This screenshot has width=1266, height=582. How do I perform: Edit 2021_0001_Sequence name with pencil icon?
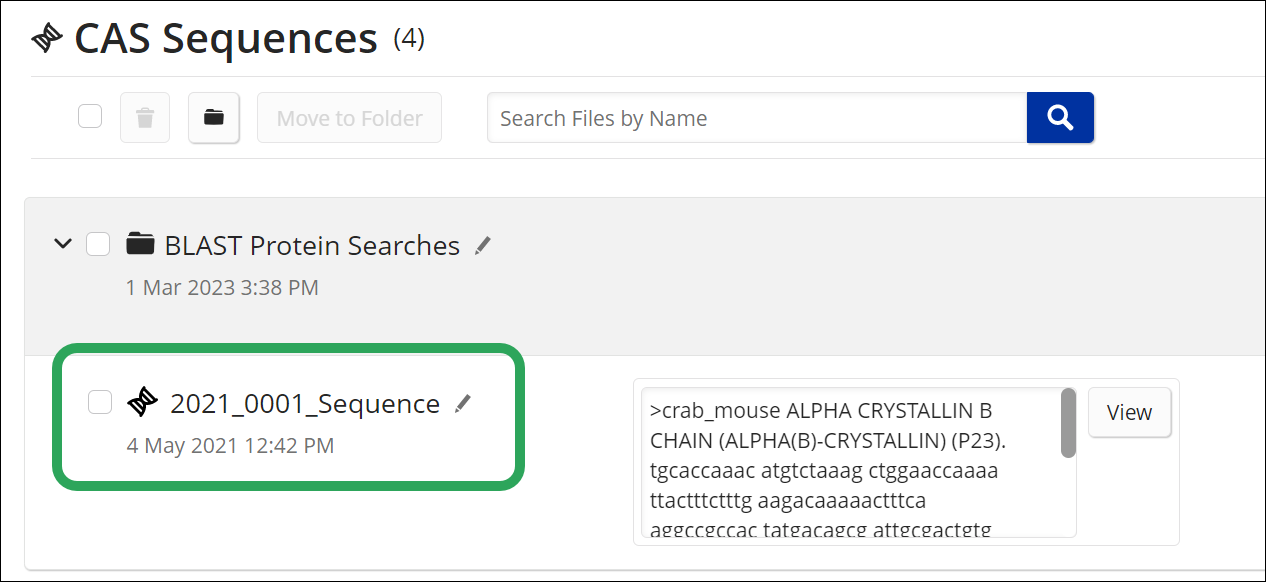coord(462,403)
